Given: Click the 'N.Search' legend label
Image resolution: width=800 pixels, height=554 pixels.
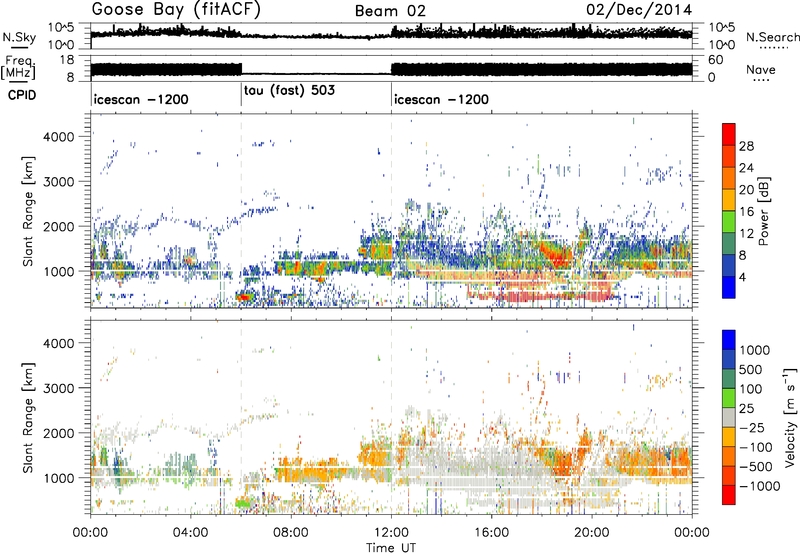Looking at the screenshot, I should (x=772, y=37).
